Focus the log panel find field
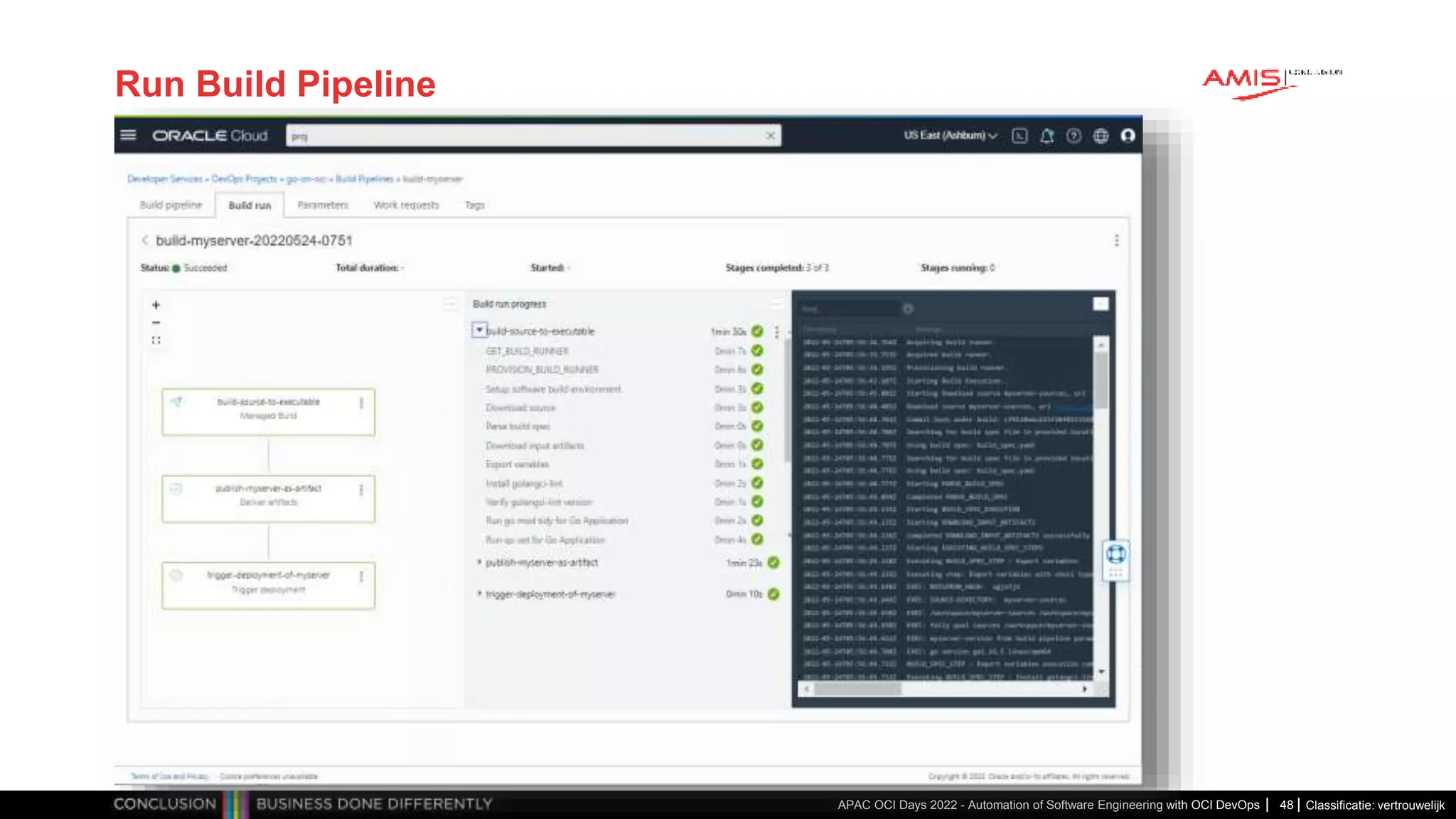Viewport: 1456px width, 819px height. (849, 309)
